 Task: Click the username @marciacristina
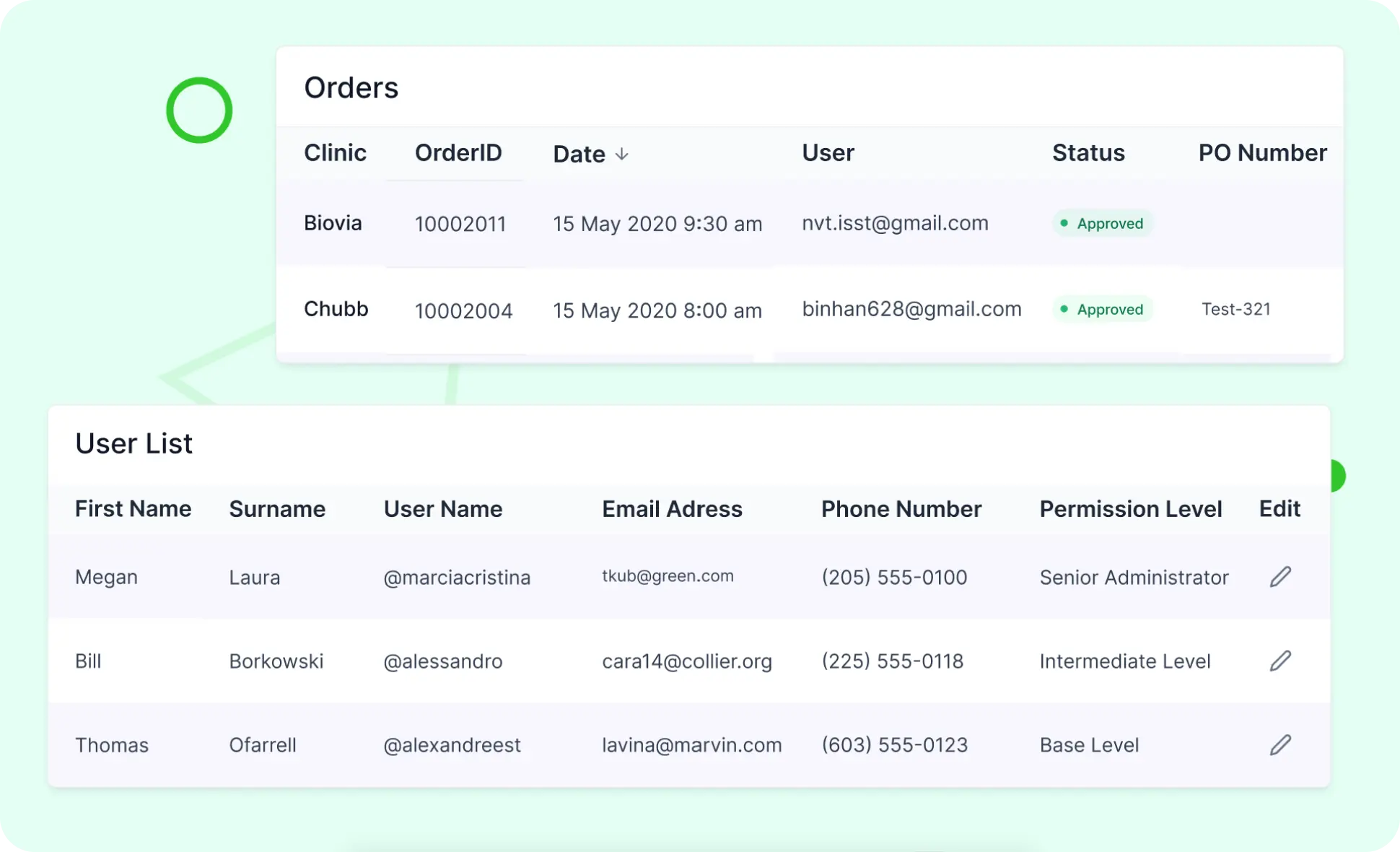[x=457, y=578]
